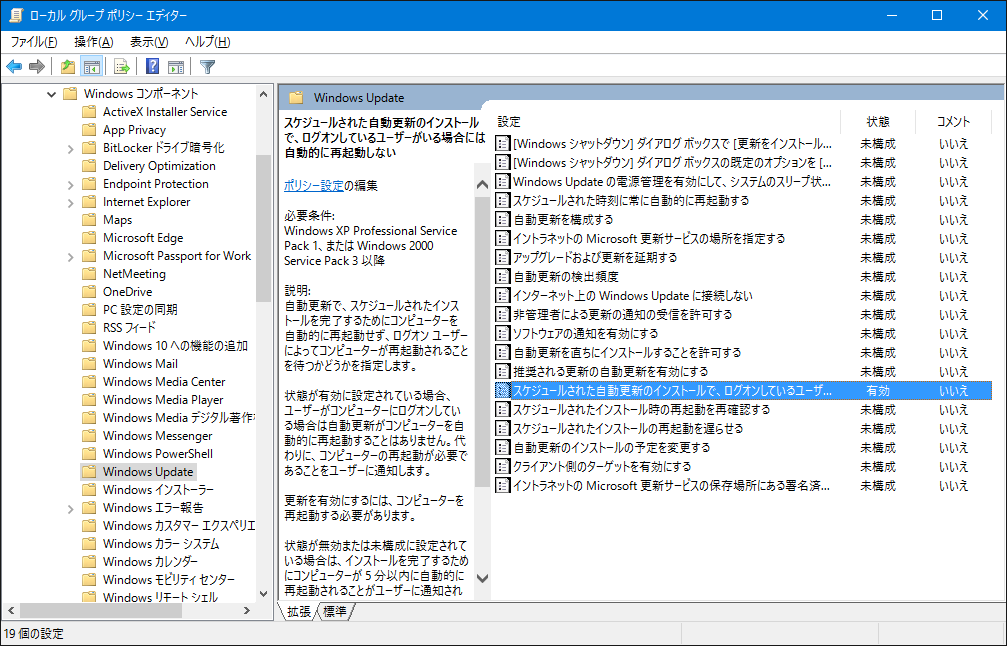Sort by the 状態 column header
The width and height of the screenshot is (1007, 646).
878,121
